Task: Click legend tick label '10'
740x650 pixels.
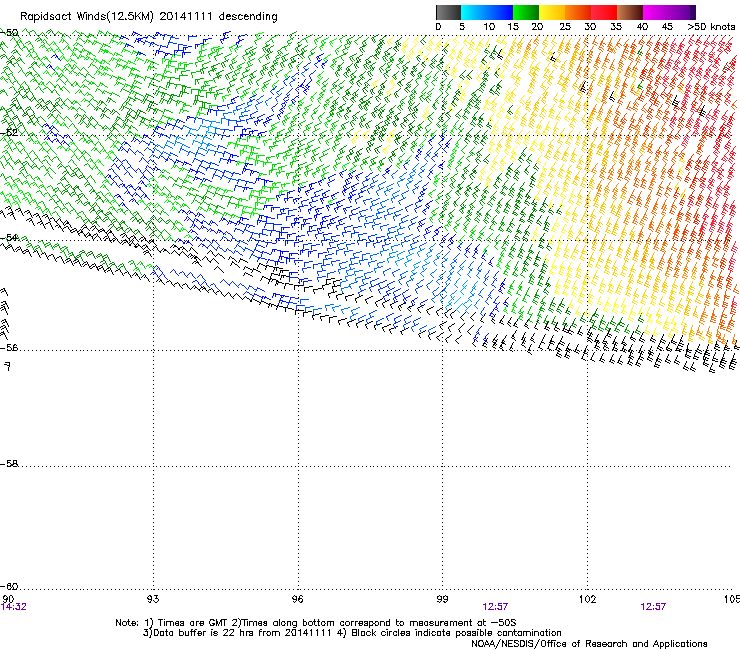Action: pyautogui.click(x=489, y=27)
